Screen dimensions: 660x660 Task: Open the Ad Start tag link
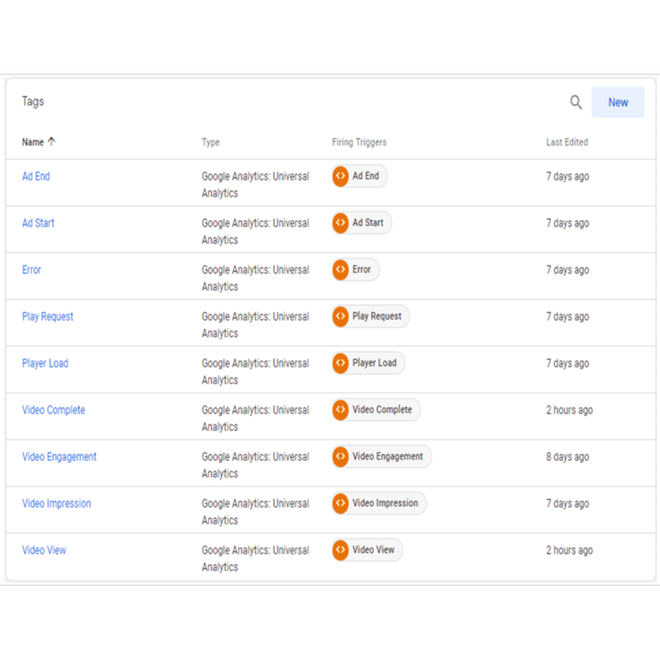point(38,223)
